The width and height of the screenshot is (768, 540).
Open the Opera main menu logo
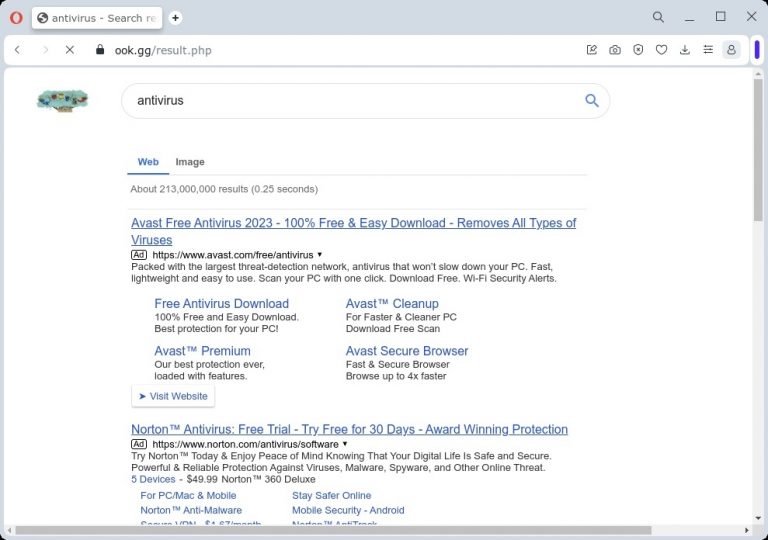16,17
